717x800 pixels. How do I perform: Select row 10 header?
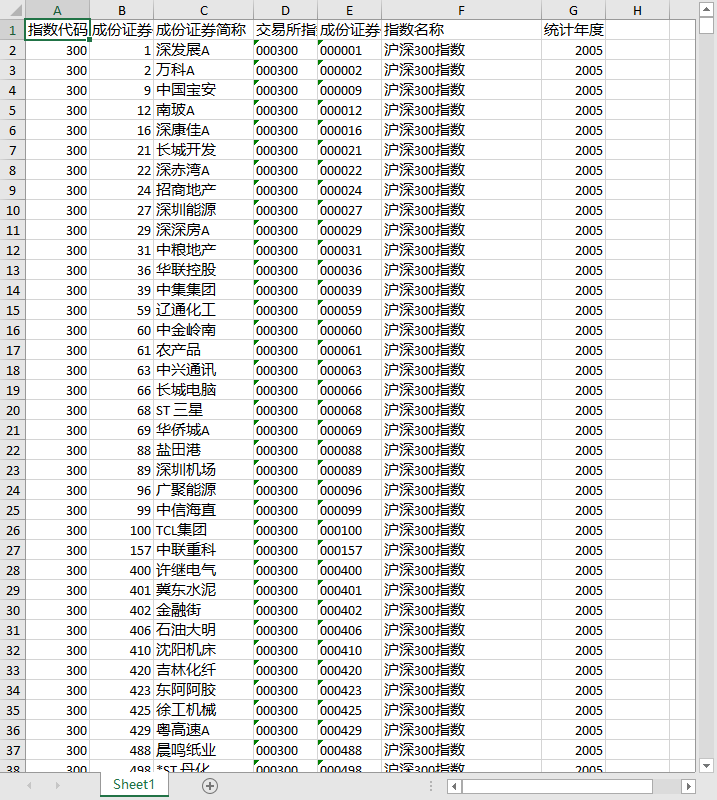tap(12, 210)
